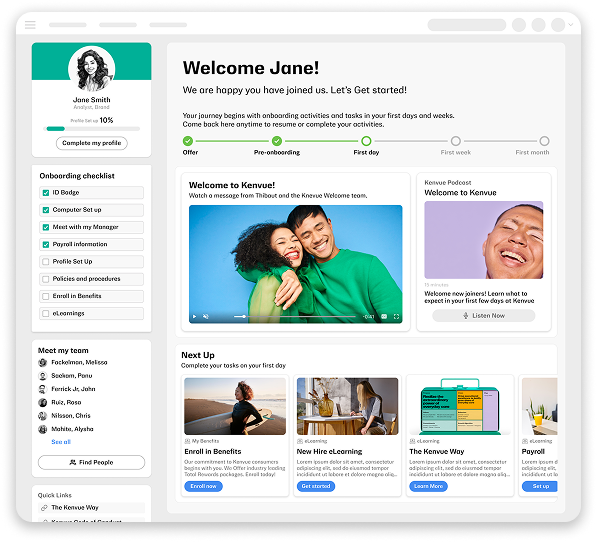
Task: Select the First day step circle
Action: click(366, 141)
